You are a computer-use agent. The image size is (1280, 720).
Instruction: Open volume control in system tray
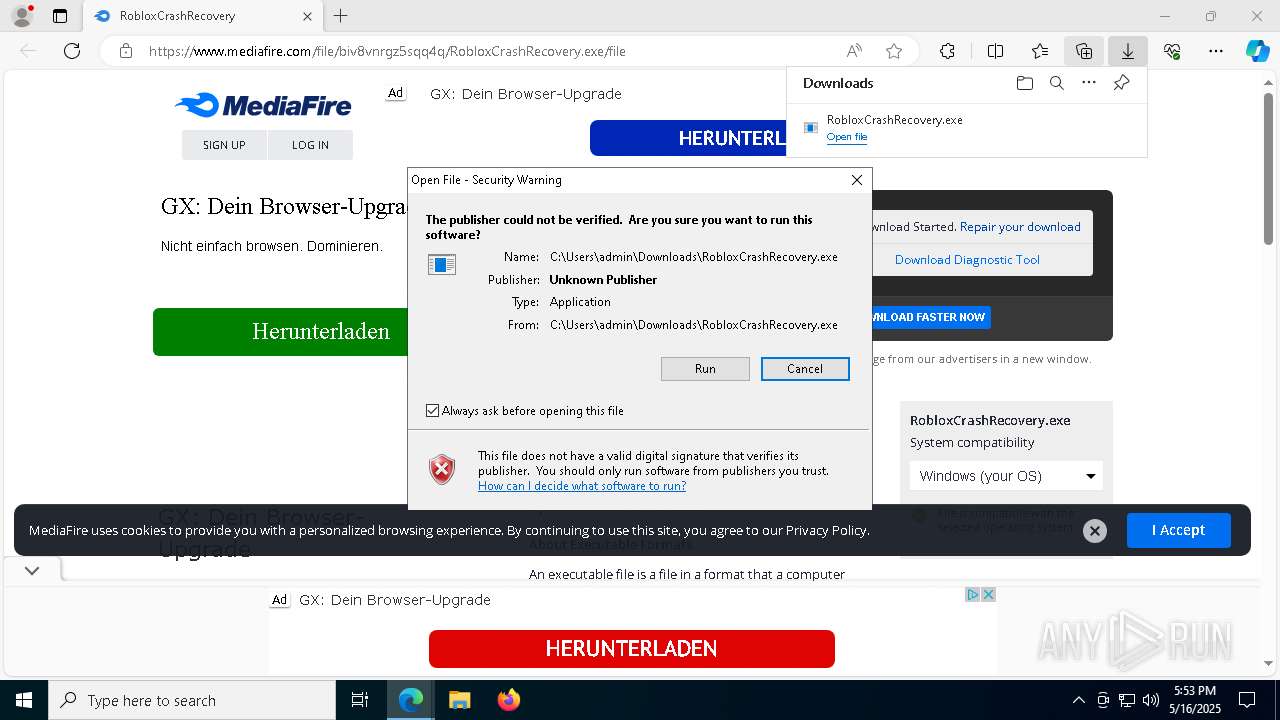(1151, 700)
